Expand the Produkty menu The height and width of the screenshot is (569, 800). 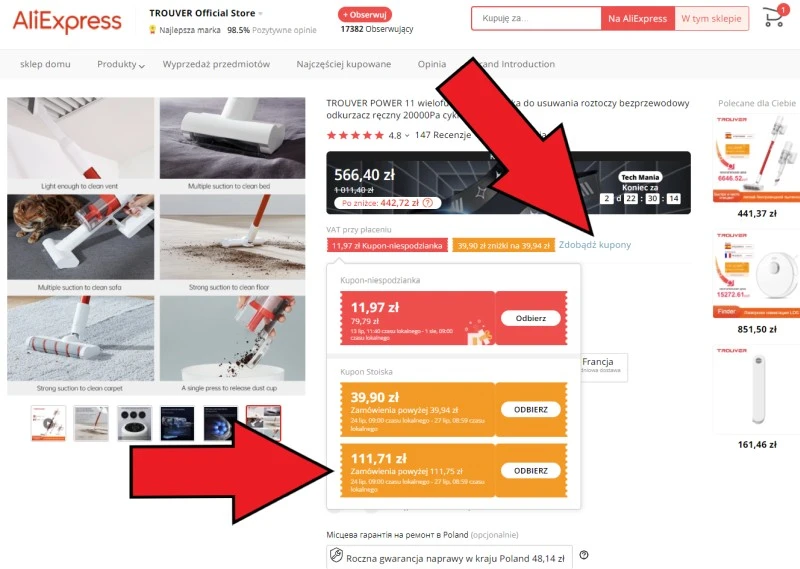click(x=121, y=64)
